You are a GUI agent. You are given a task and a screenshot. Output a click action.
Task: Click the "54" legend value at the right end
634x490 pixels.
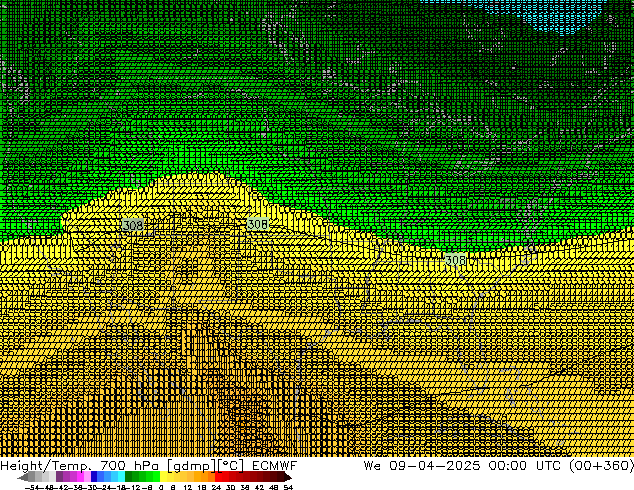point(288,487)
